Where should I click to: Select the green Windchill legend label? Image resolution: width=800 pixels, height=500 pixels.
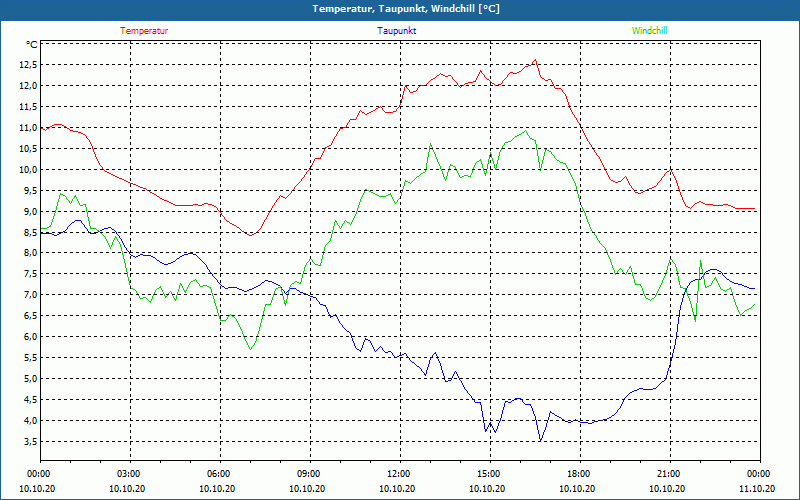tap(649, 31)
